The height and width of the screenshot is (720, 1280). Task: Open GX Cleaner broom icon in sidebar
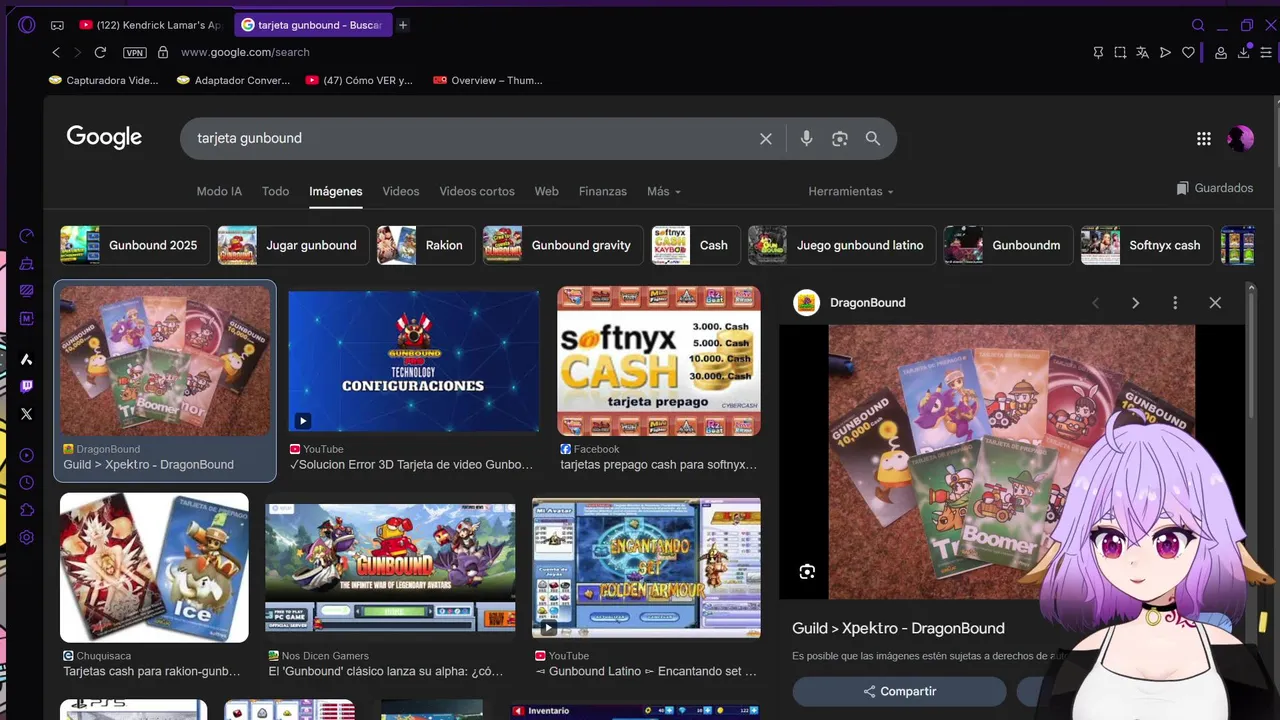pyautogui.click(x=27, y=264)
